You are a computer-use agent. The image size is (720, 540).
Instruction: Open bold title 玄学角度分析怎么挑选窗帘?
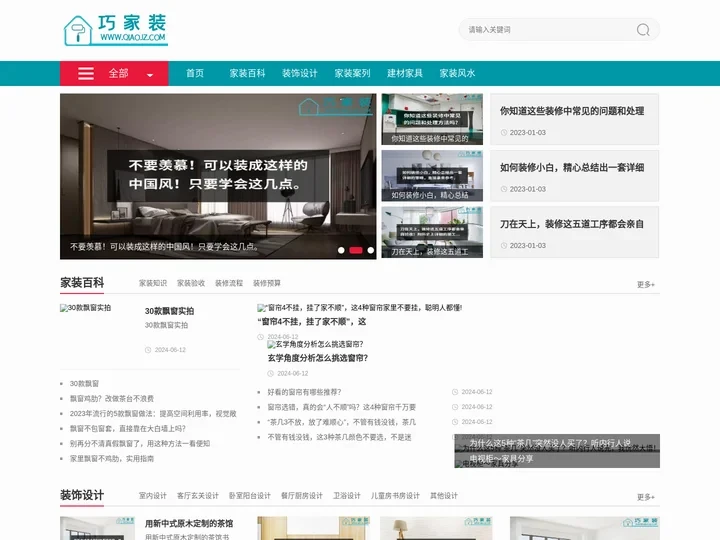[x=318, y=358]
